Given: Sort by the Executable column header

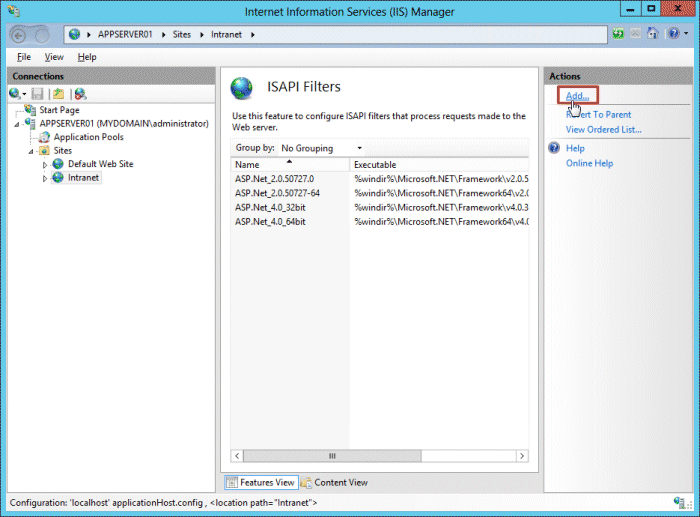Looking at the screenshot, I should (x=439, y=165).
